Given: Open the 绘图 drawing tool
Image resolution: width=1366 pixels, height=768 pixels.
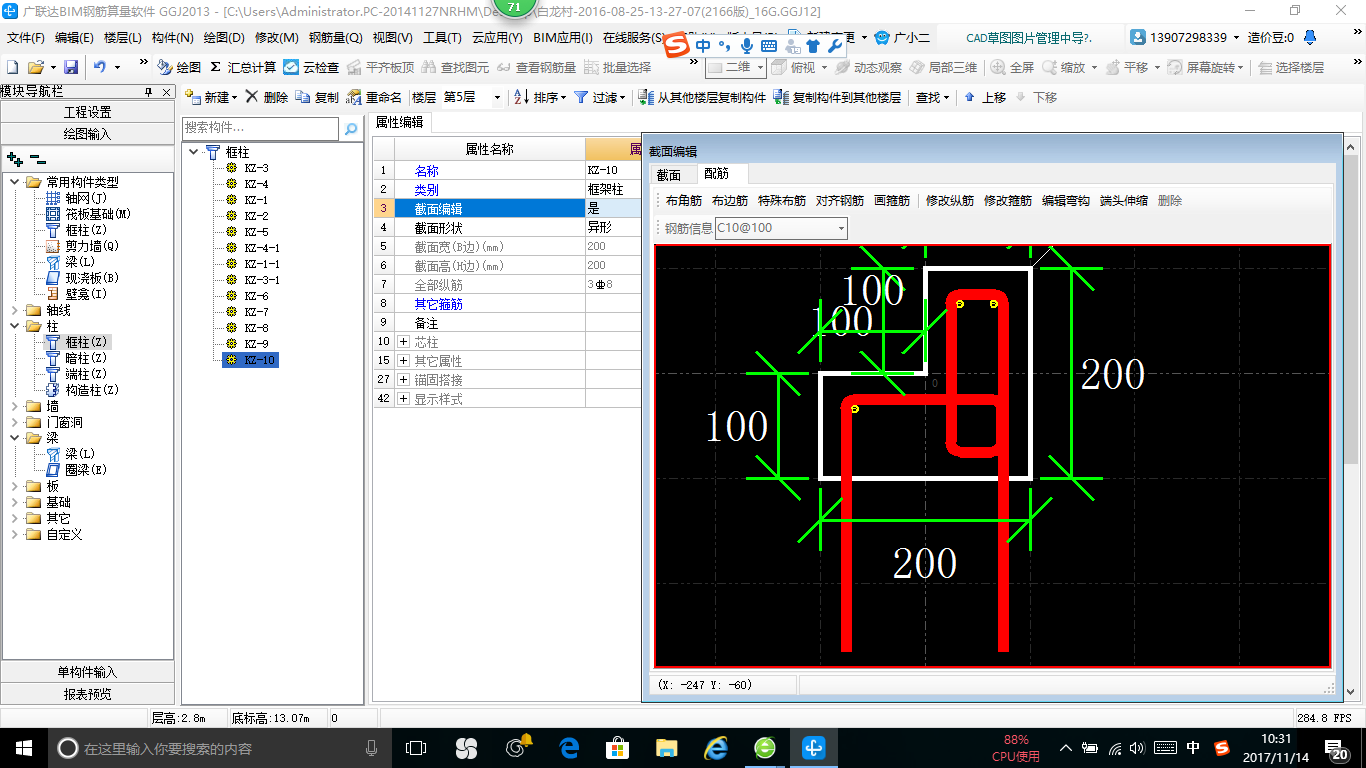Looking at the screenshot, I should tap(179, 67).
